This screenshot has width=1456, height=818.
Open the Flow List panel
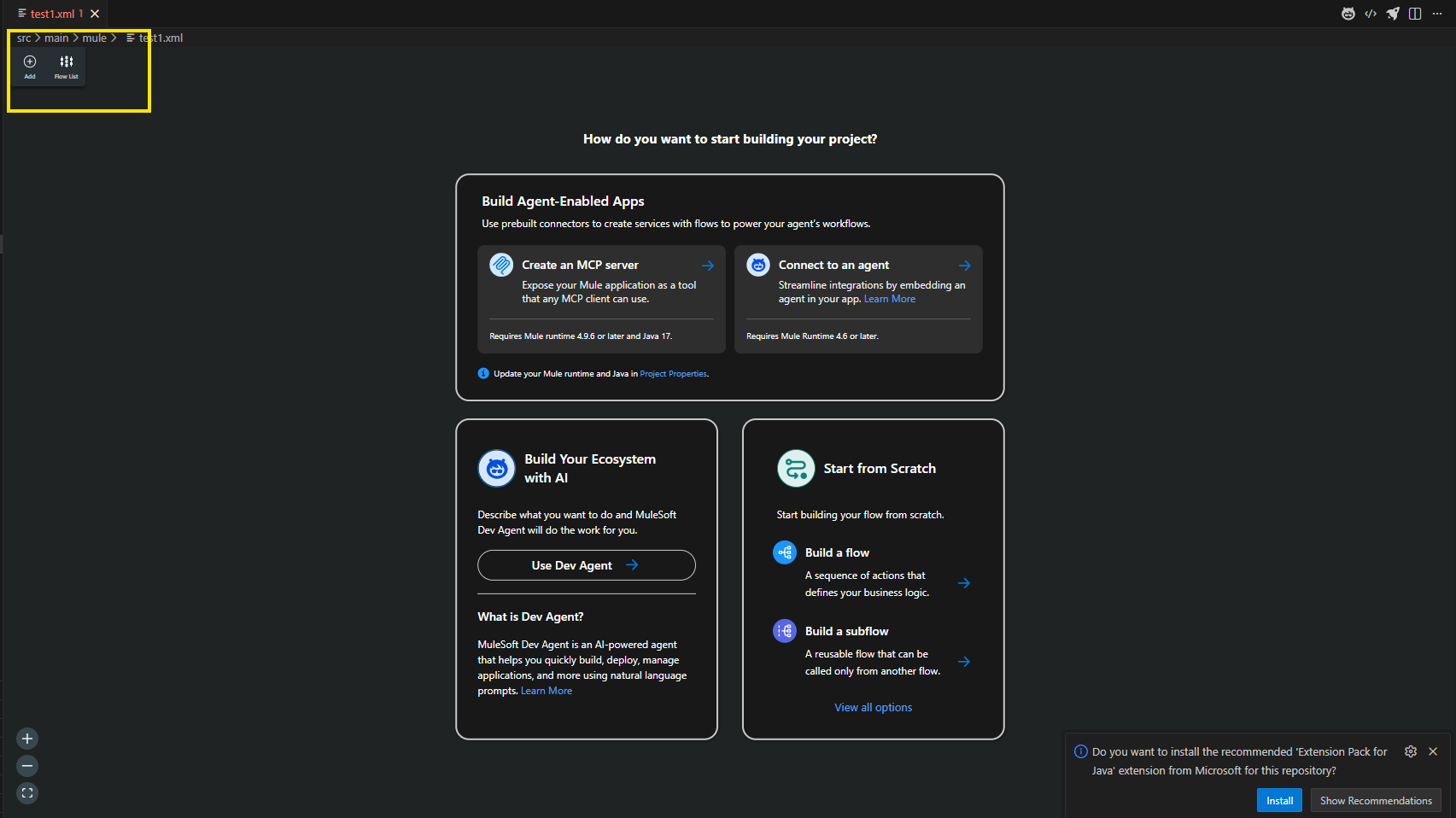click(x=67, y=65)
